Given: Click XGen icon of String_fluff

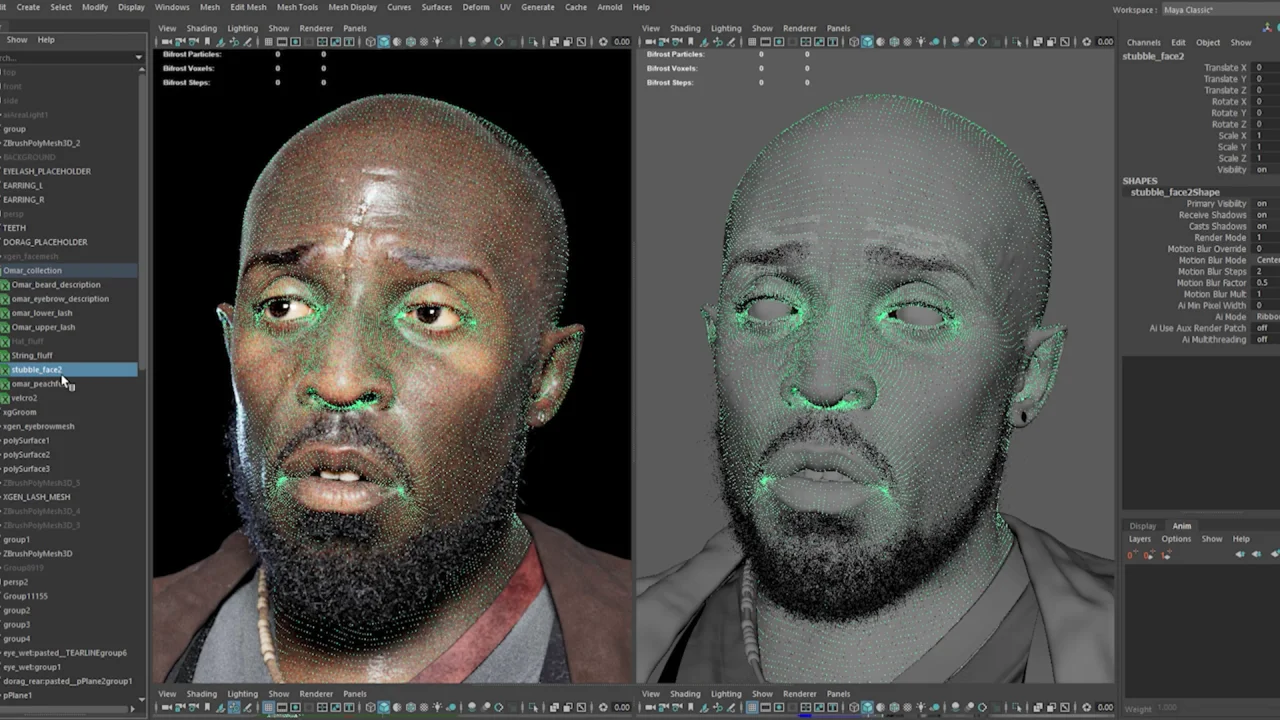Looking at the screenshot, I should [x=5, y=355].
